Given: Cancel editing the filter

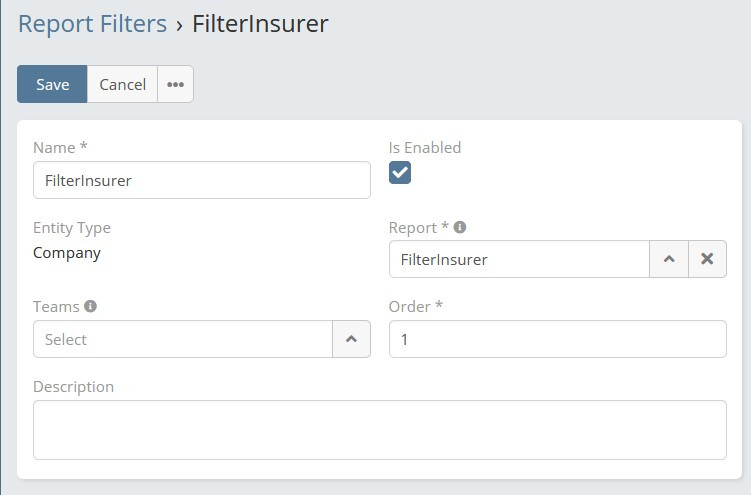Looking at the screenshot, I should (122, 84).
